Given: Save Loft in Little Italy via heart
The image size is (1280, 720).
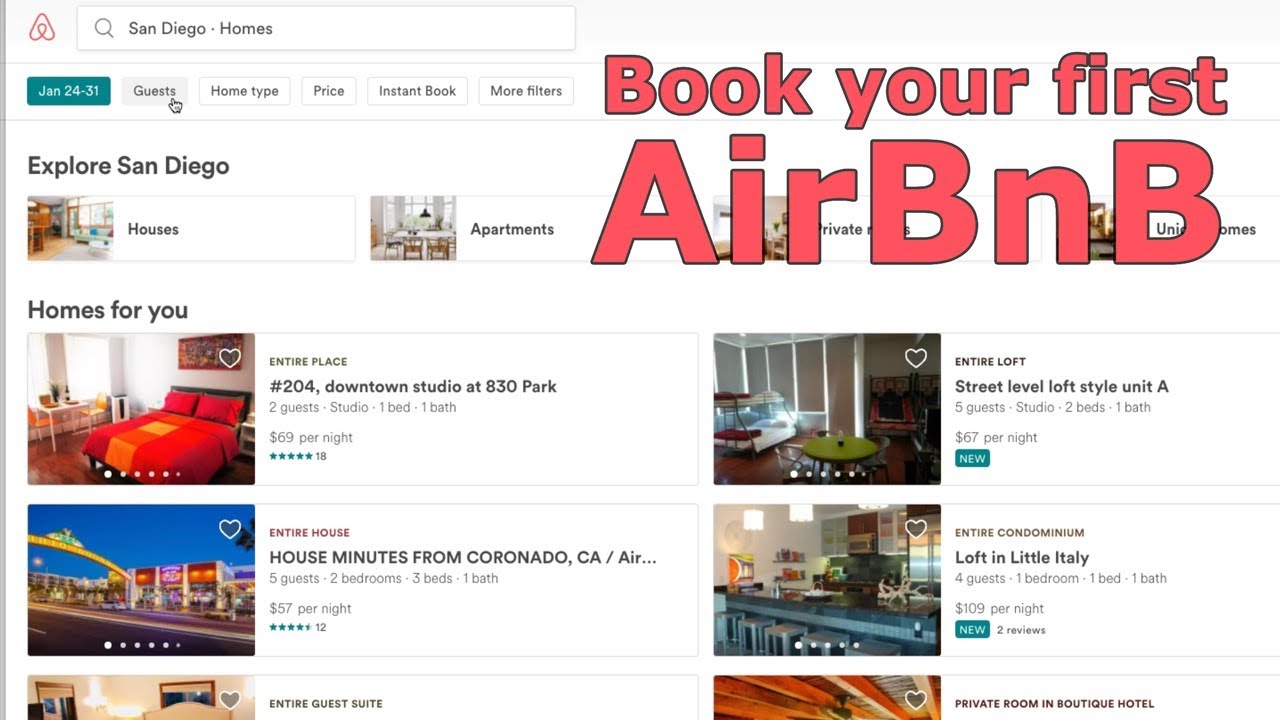Looking at the screenshot, I should point(916,529).
